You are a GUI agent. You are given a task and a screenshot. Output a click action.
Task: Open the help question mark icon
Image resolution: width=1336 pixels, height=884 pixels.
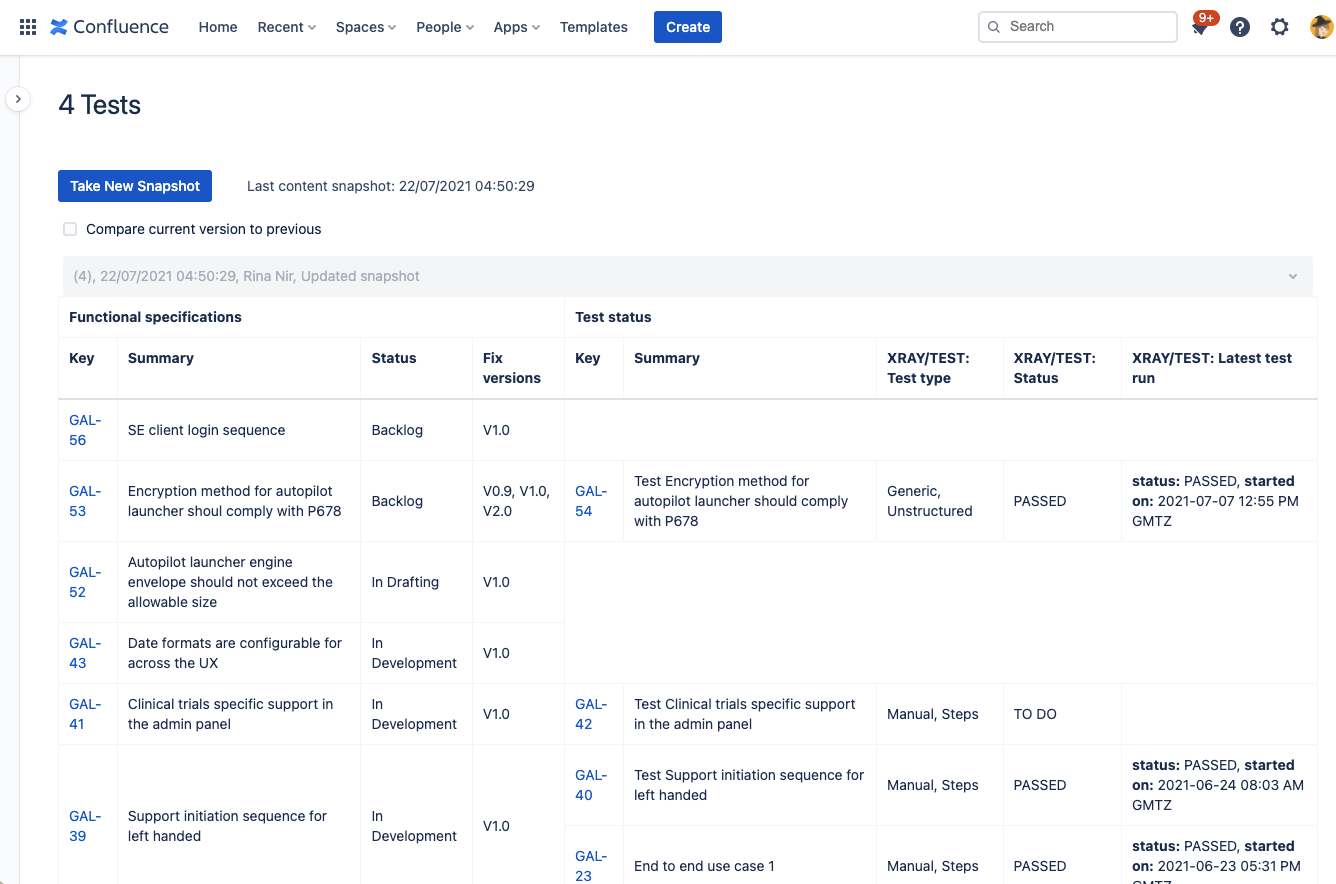tap(1240, 27)
